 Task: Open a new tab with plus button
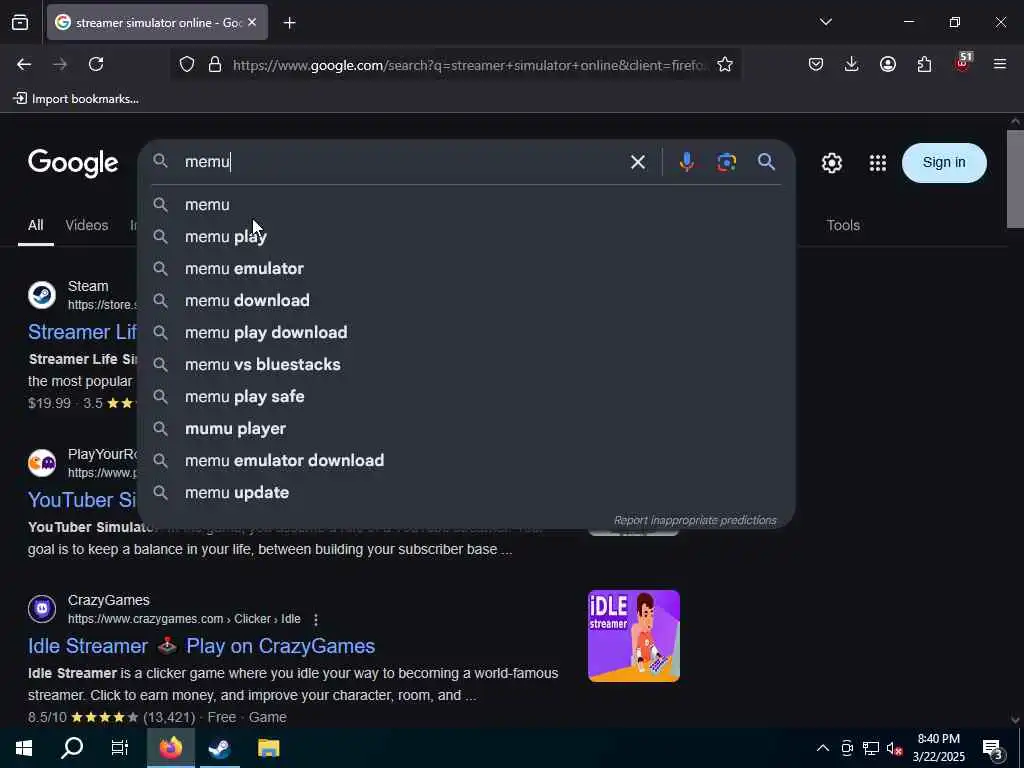pos(289,23)
